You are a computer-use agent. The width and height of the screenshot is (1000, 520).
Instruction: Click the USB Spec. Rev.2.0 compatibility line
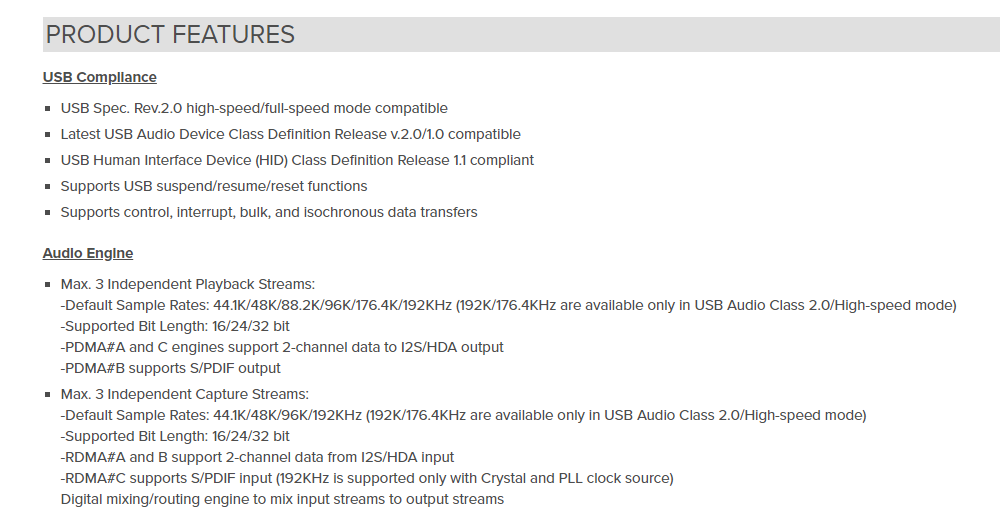[x=254, y=108]
